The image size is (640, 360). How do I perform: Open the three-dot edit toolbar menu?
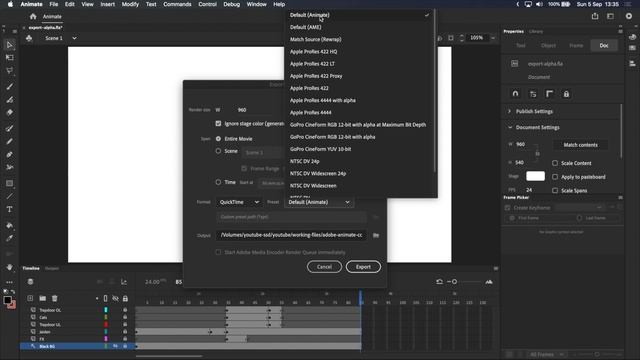(x=9, y=282)
